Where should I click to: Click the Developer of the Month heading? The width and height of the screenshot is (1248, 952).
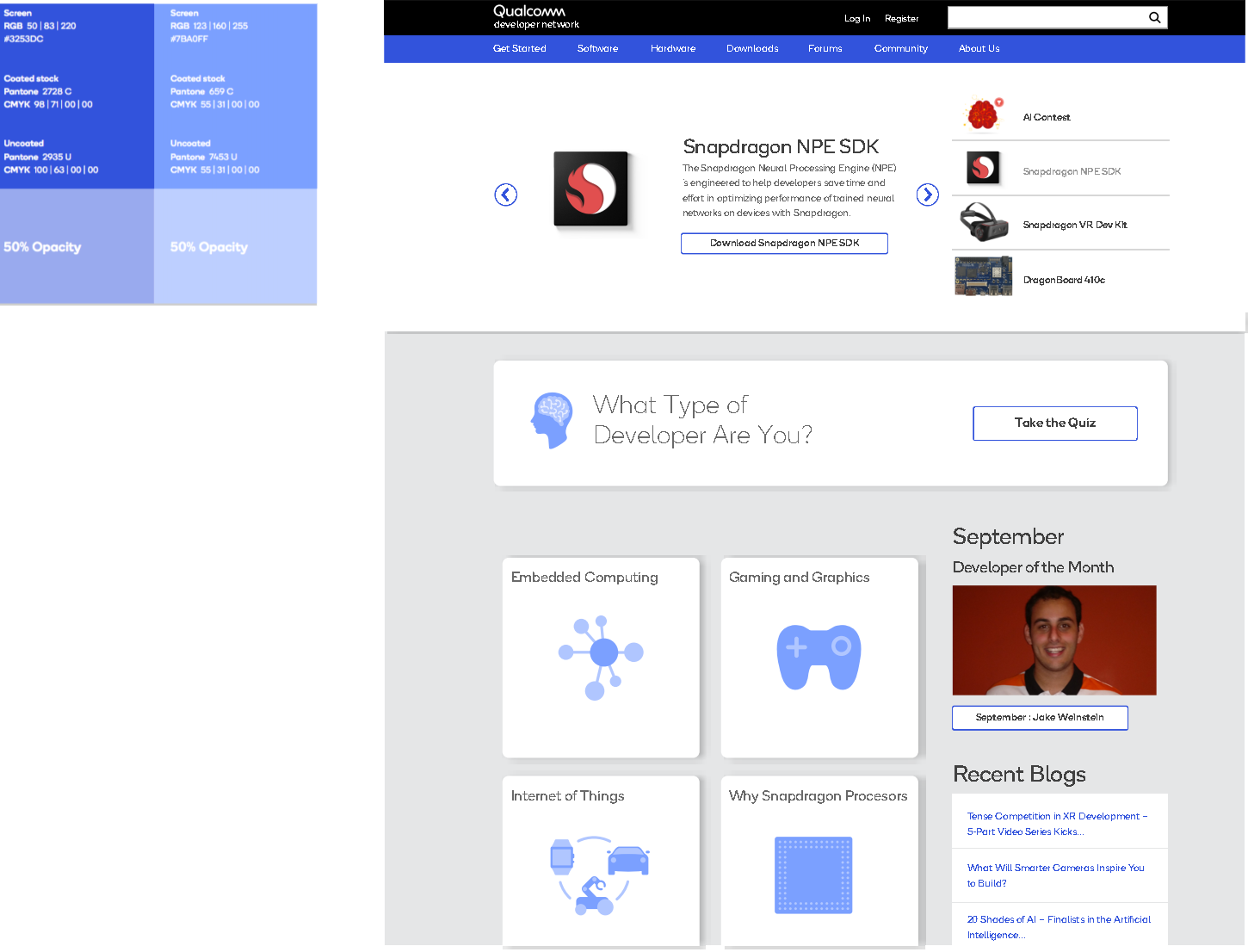[x=1033, y=567]
